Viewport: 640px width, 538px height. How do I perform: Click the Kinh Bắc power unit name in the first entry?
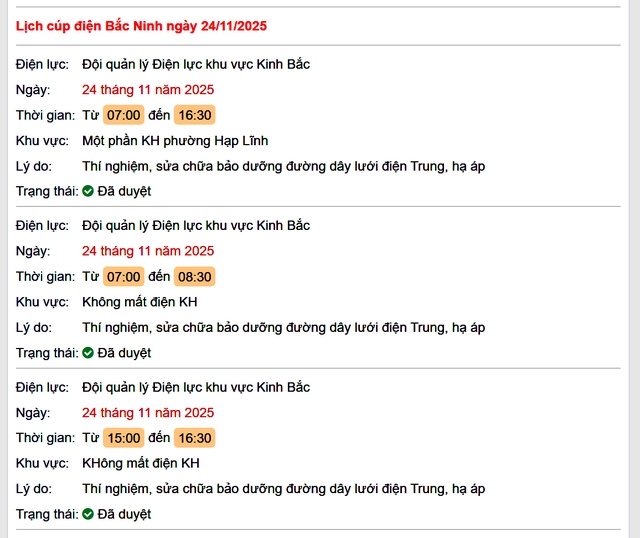196,64
